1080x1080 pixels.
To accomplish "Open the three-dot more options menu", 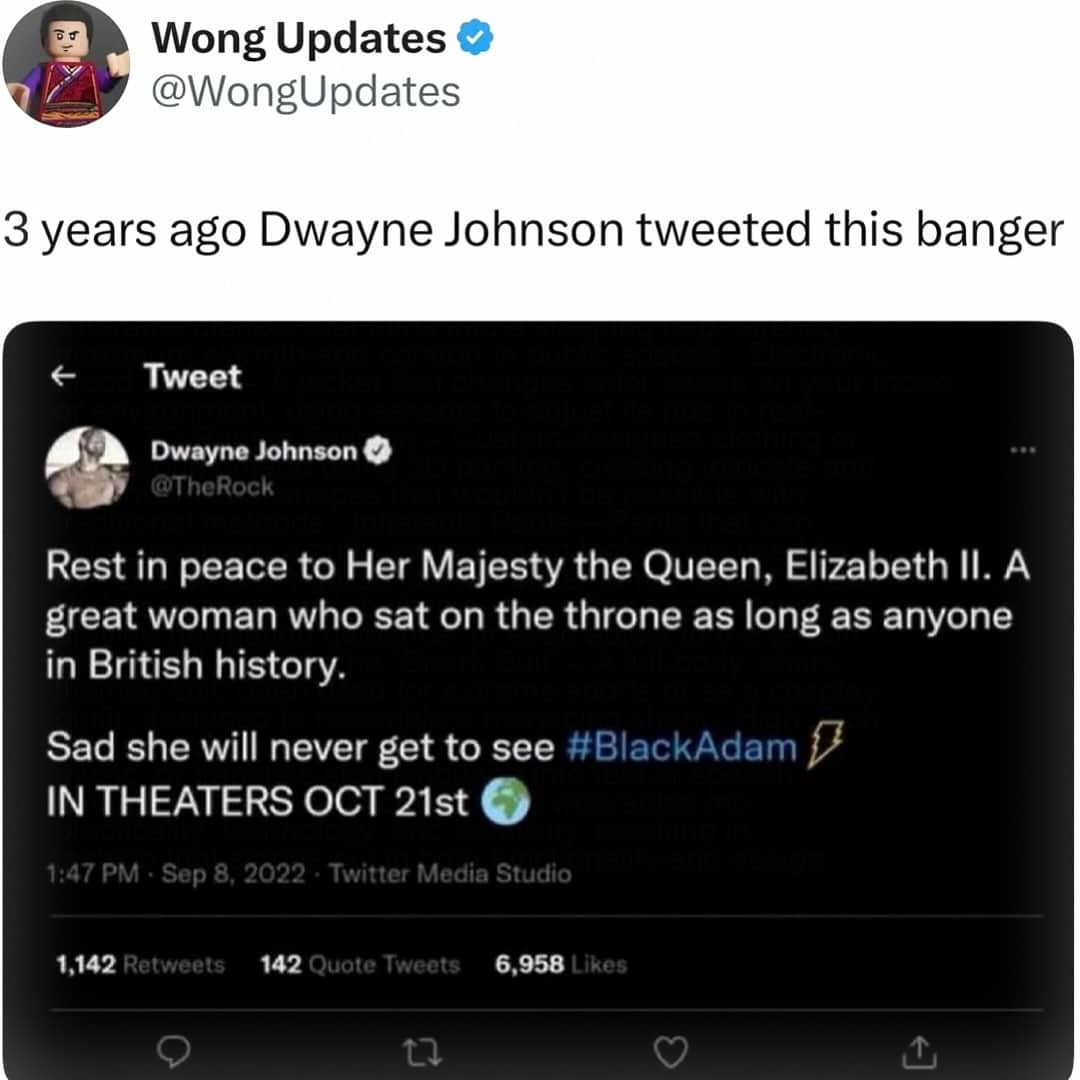I will pyautogui.click(x=1023, y=450).
